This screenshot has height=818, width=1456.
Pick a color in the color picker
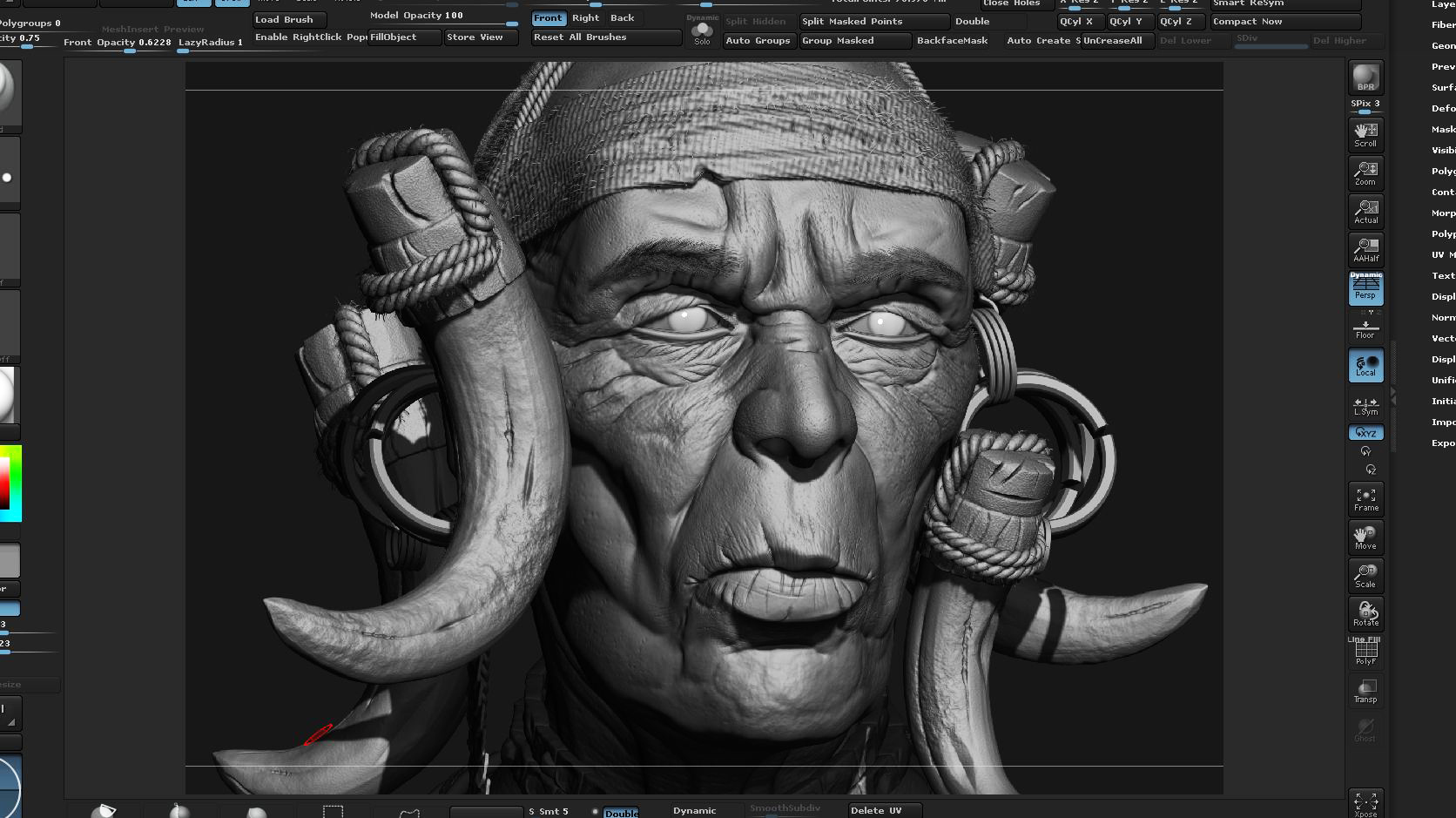click(10, 483)
